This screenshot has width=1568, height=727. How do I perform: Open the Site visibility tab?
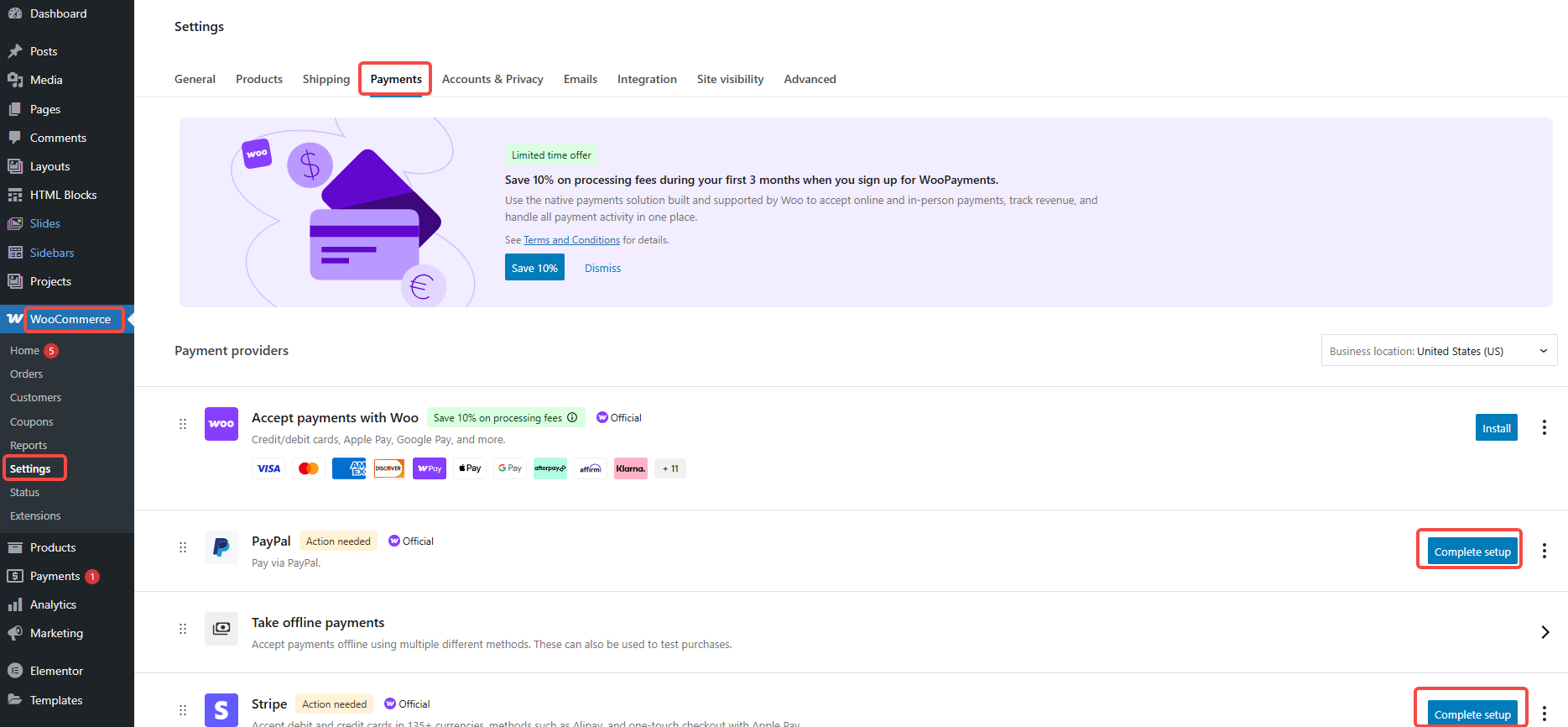click(x=730, y=79)
